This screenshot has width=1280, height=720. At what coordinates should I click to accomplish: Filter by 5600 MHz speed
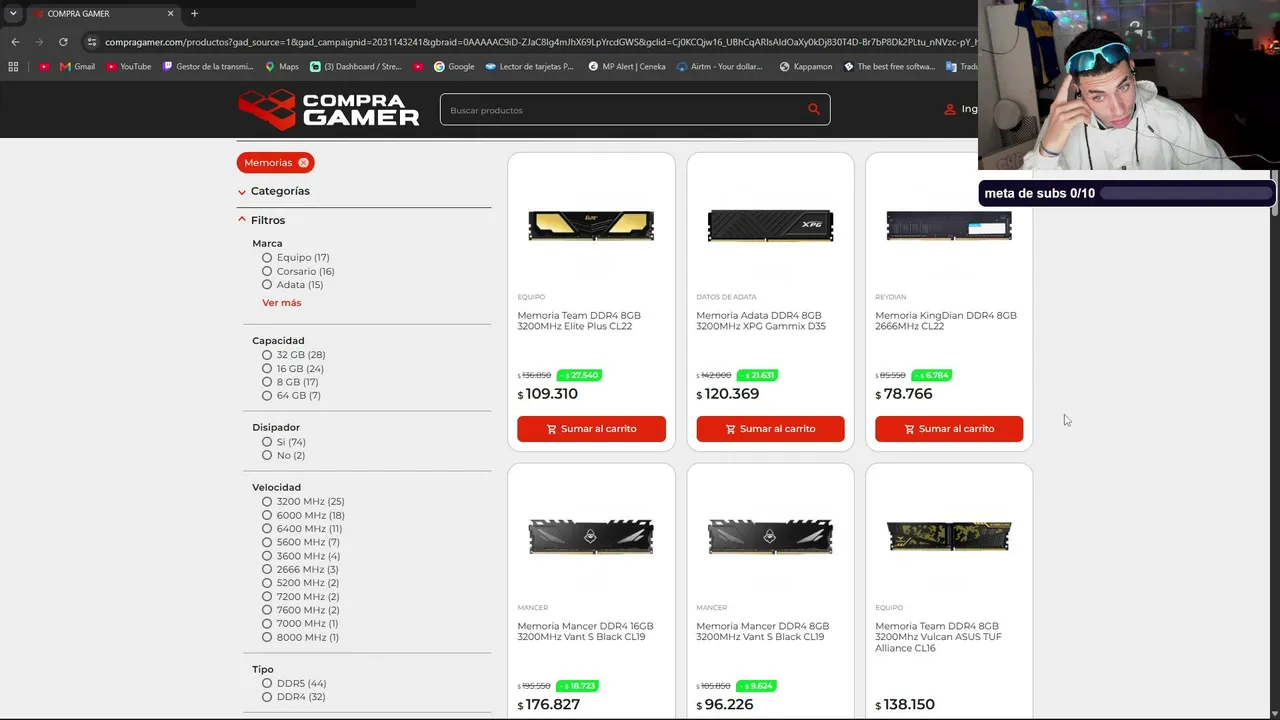[267, 543]
